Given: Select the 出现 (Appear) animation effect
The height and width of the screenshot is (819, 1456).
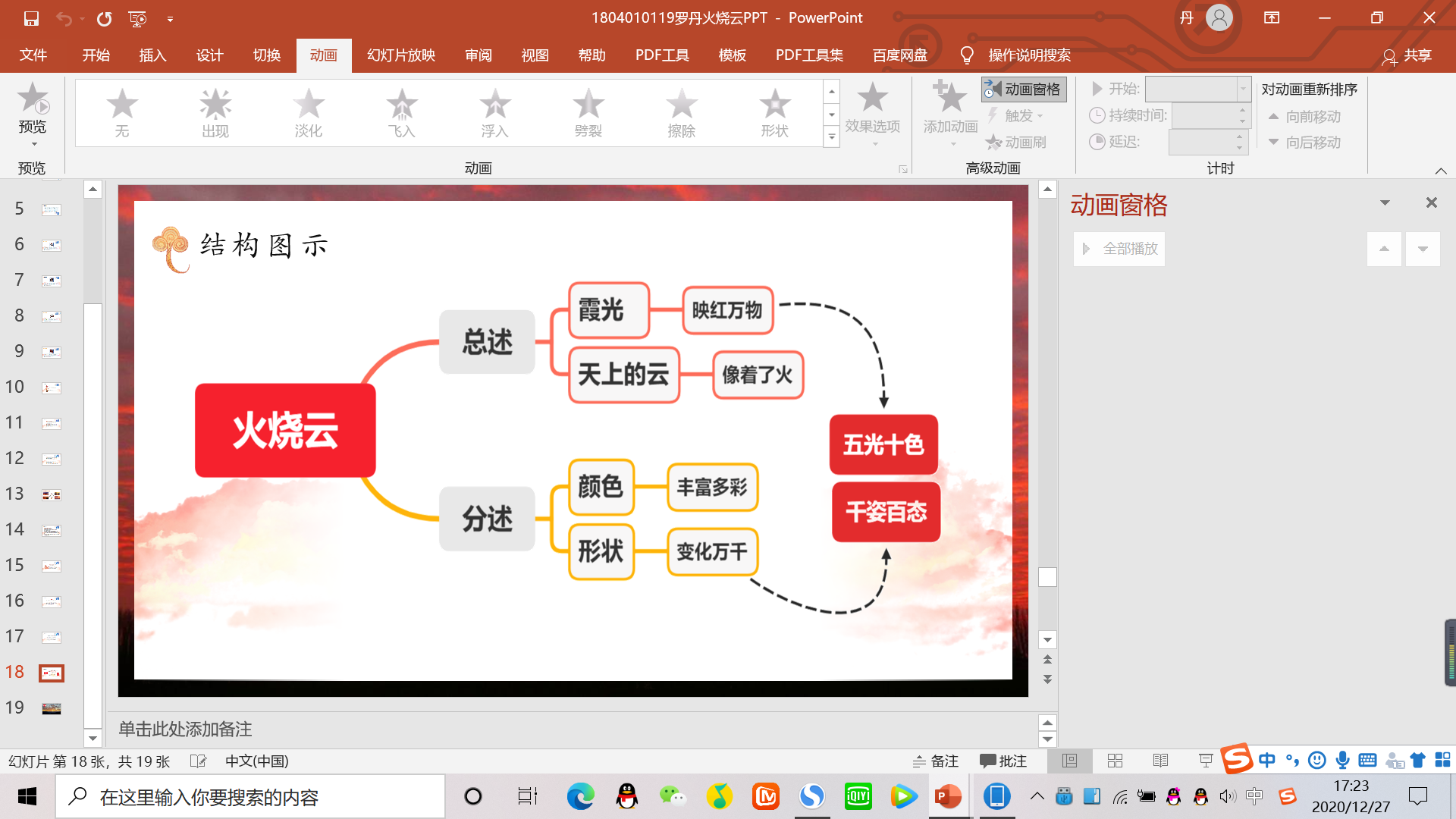Looking at the screenshot, I should (215, 112).
